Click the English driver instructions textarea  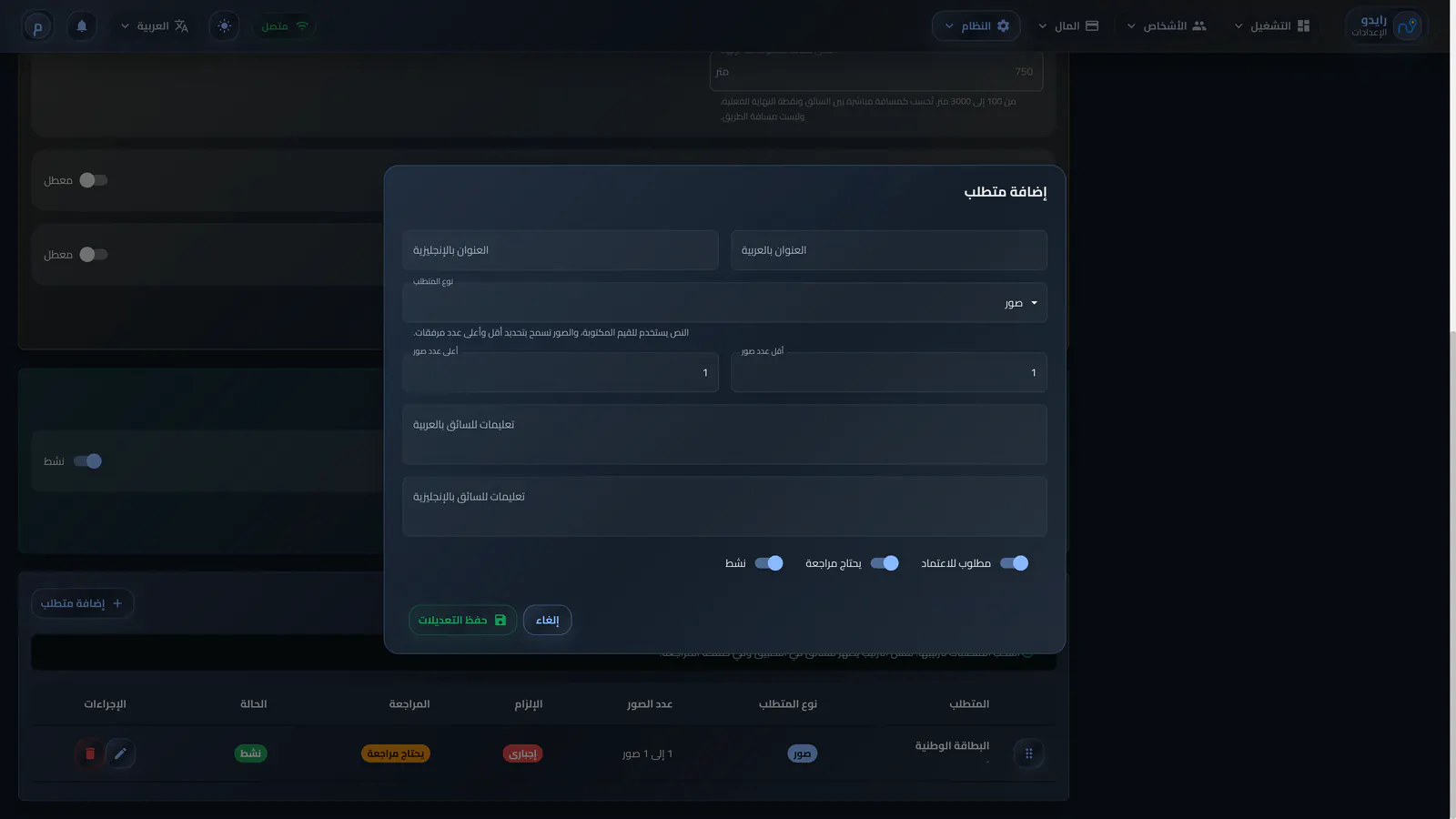click(x=724, y=507)
